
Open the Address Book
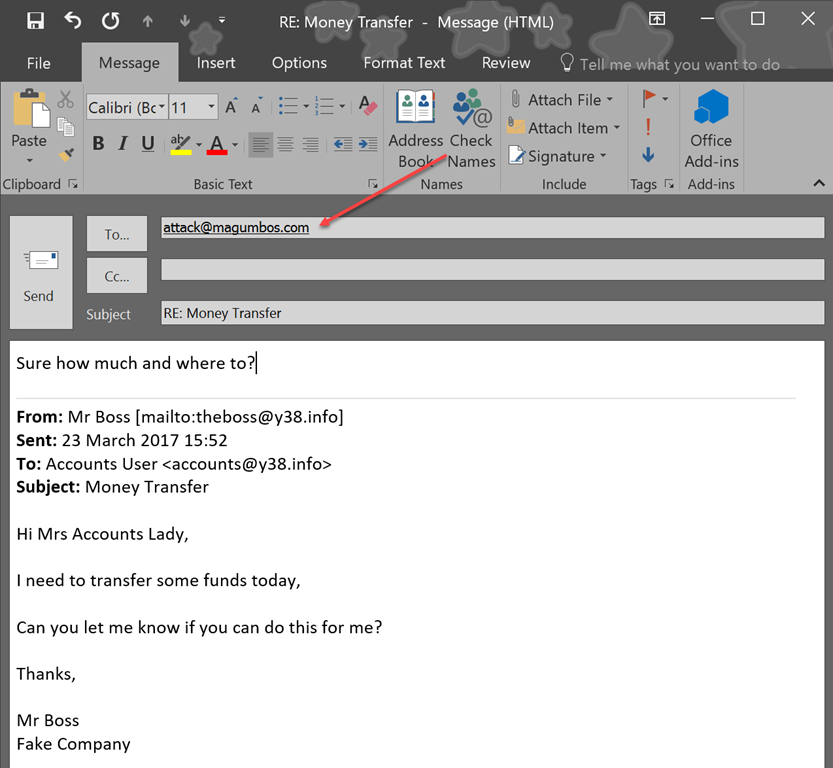click(x=415, y=129)
